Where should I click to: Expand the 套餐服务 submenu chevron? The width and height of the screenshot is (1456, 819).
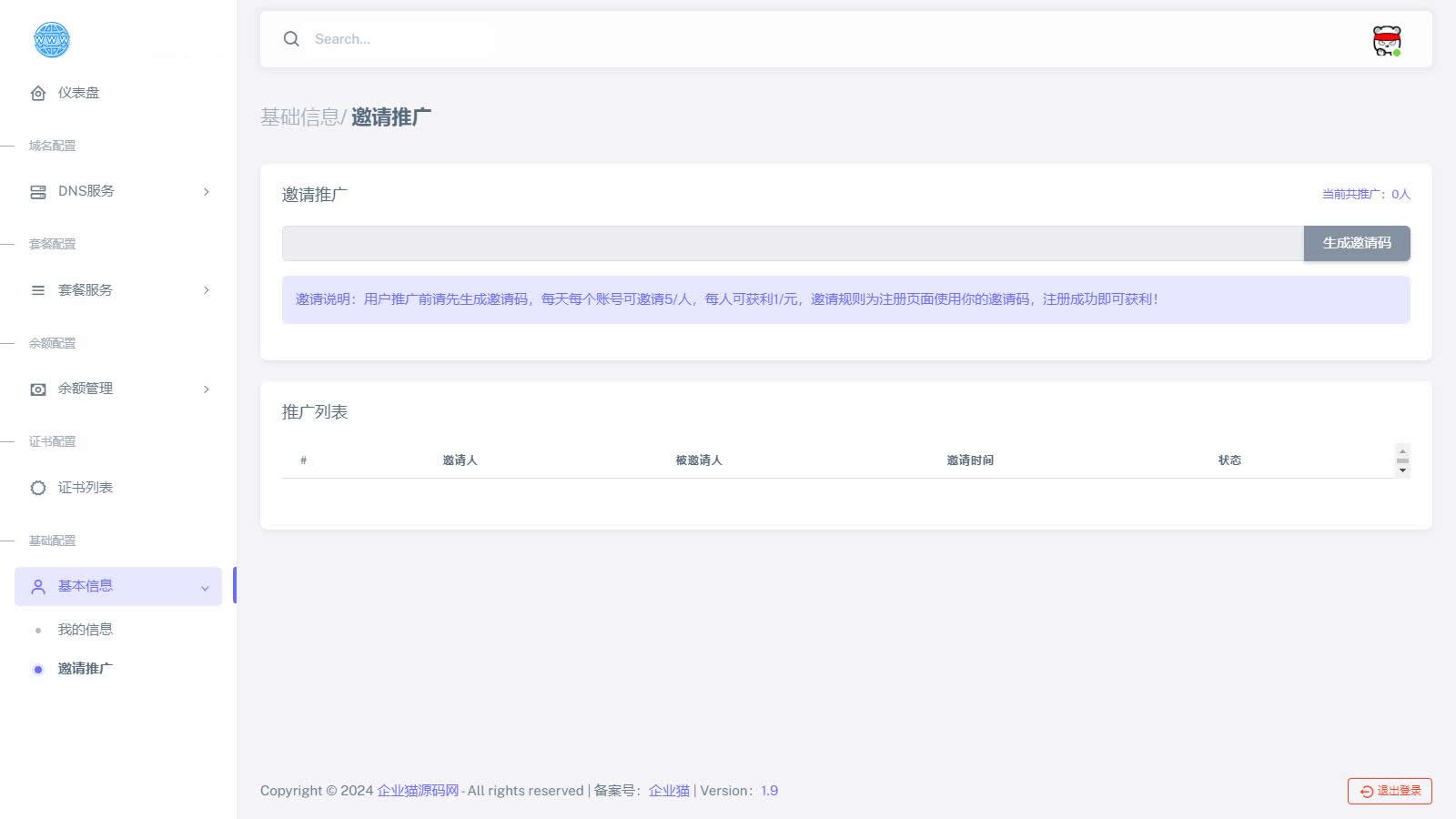point(207,289)
